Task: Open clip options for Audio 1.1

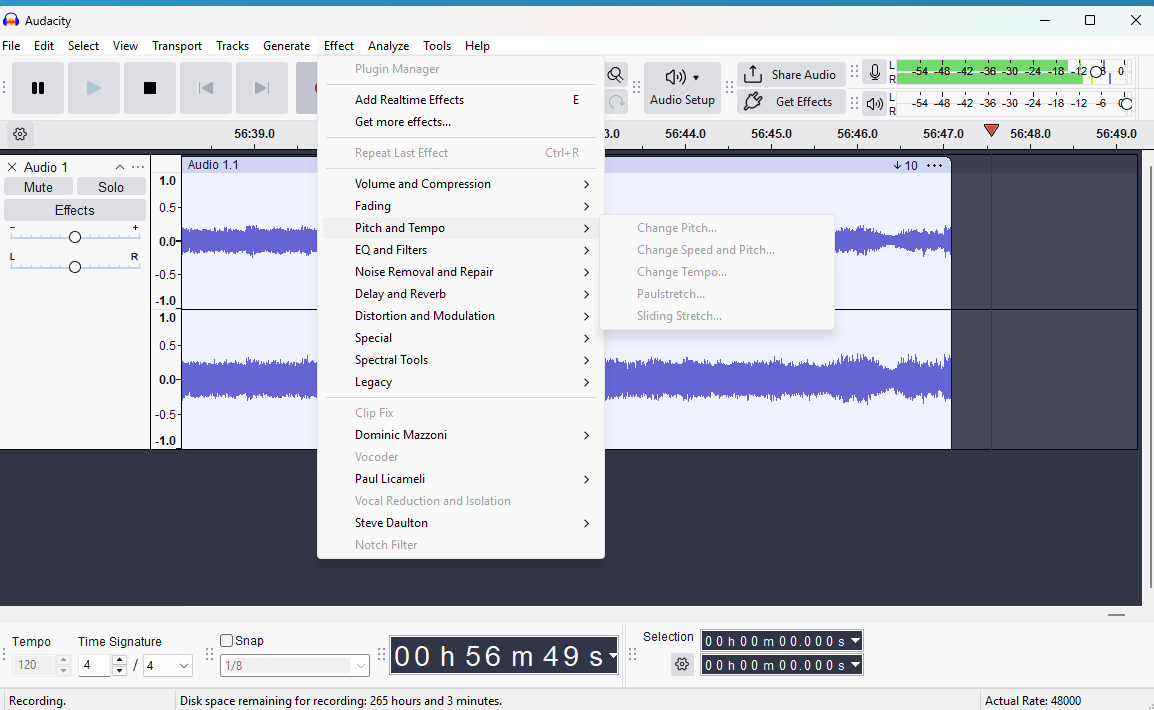Action: (935, 166)
